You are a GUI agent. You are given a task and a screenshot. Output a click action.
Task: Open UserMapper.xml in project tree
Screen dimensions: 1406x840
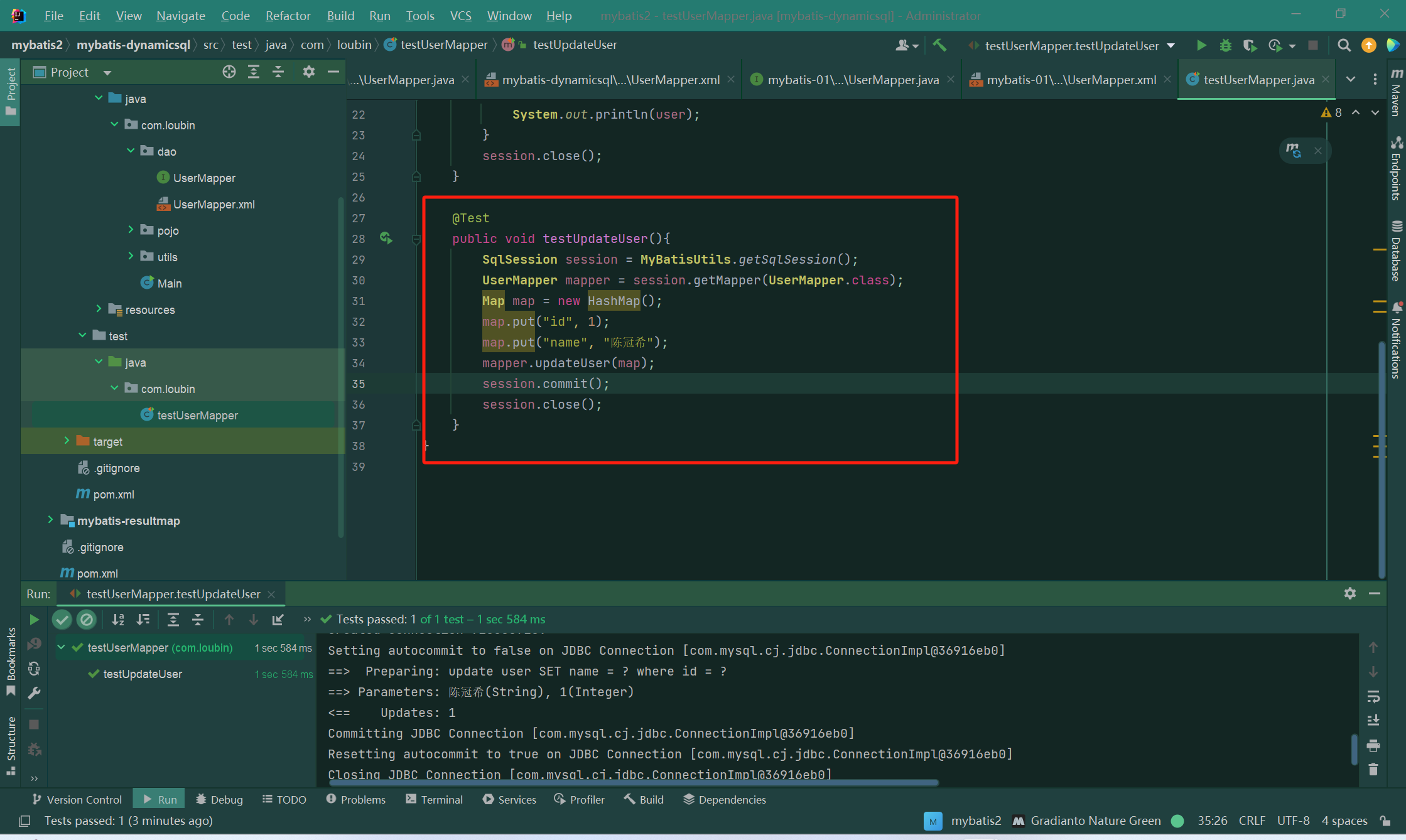point(214,204)
